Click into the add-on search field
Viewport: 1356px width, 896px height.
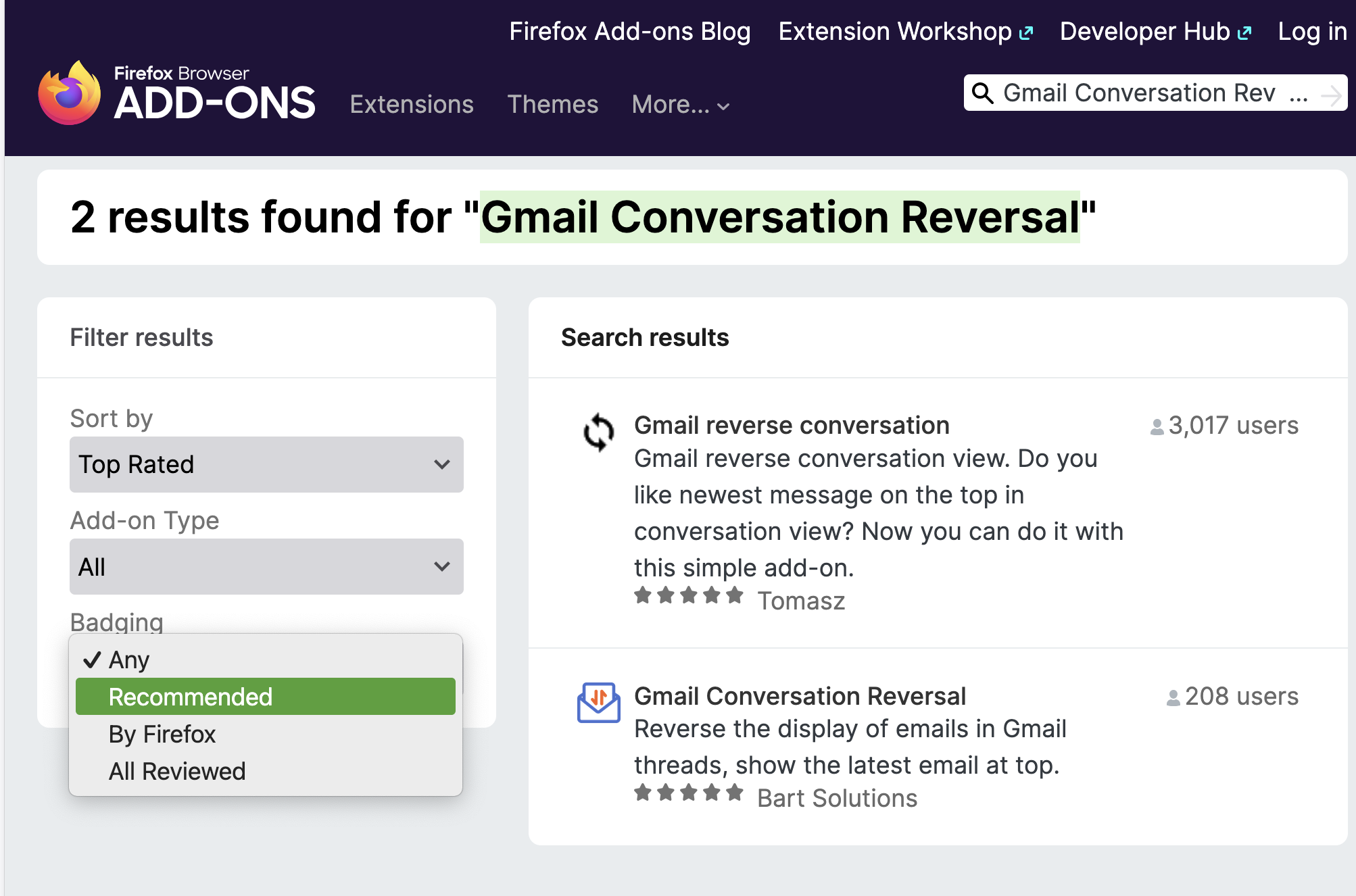[x=1142, y=93]
